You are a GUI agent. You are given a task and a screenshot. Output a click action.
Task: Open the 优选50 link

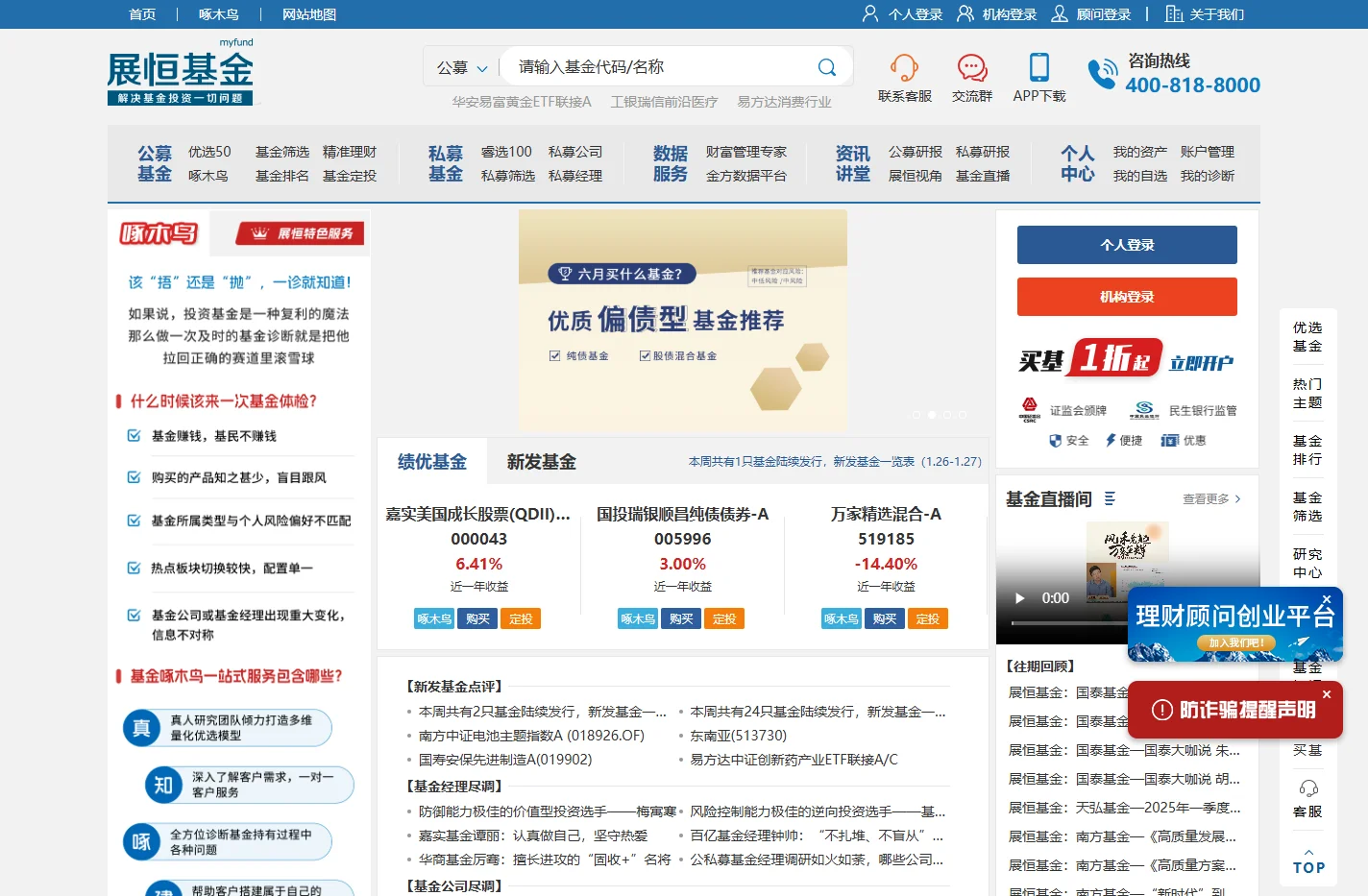coord(209,152)
